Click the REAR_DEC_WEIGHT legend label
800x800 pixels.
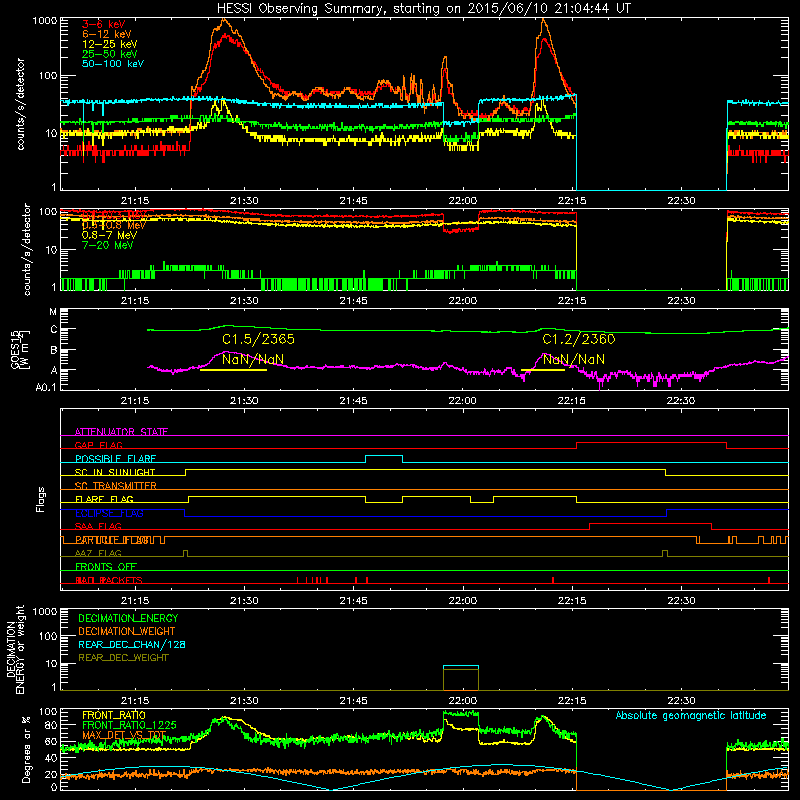coord(123,658)
